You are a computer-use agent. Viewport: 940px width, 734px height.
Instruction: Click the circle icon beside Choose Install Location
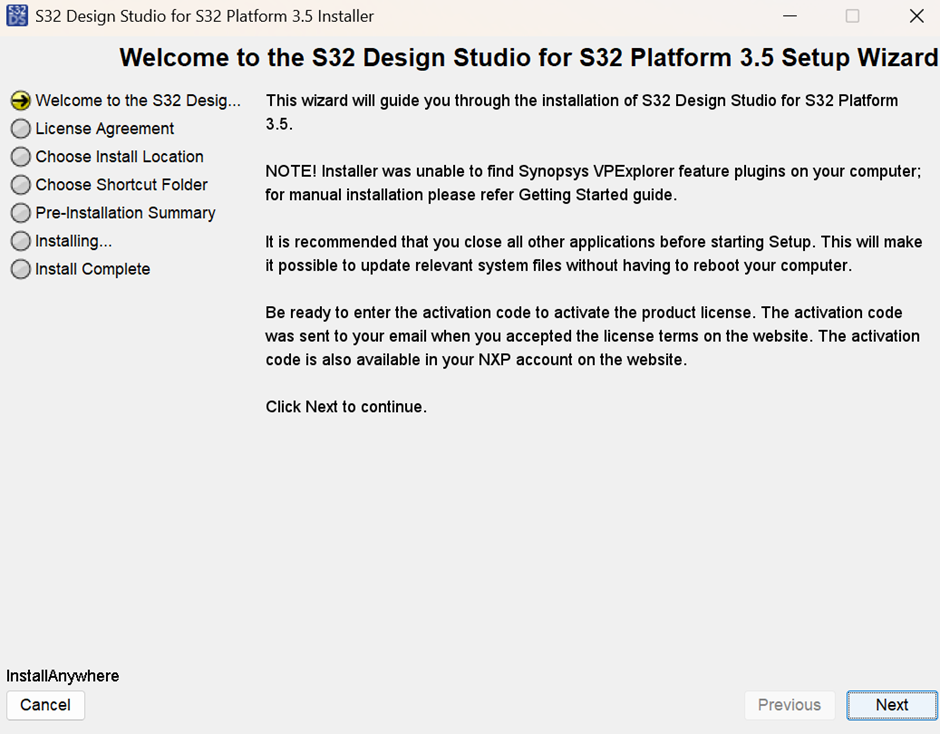click(x=20, y=157)
